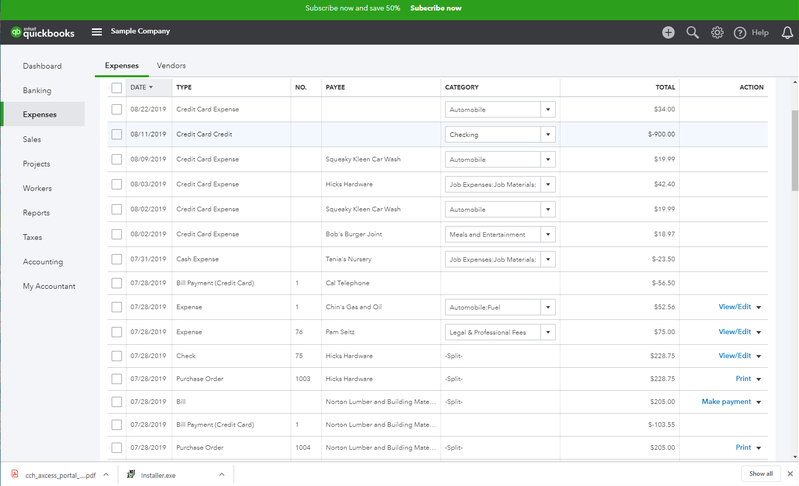Click the vertical scrollbar thumb
Screen dimensions: 799x486
[x=794, y=151]
